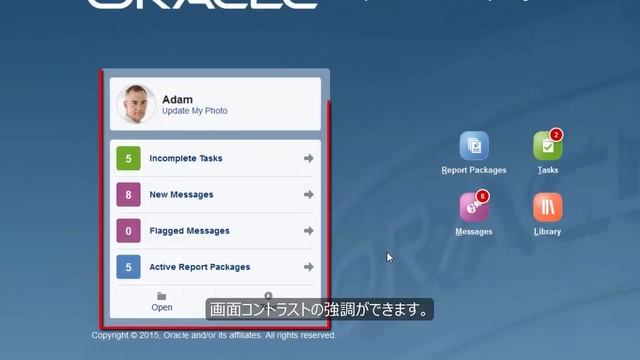Open the Messages icon

pyautogui.click(x=474, y=207)
